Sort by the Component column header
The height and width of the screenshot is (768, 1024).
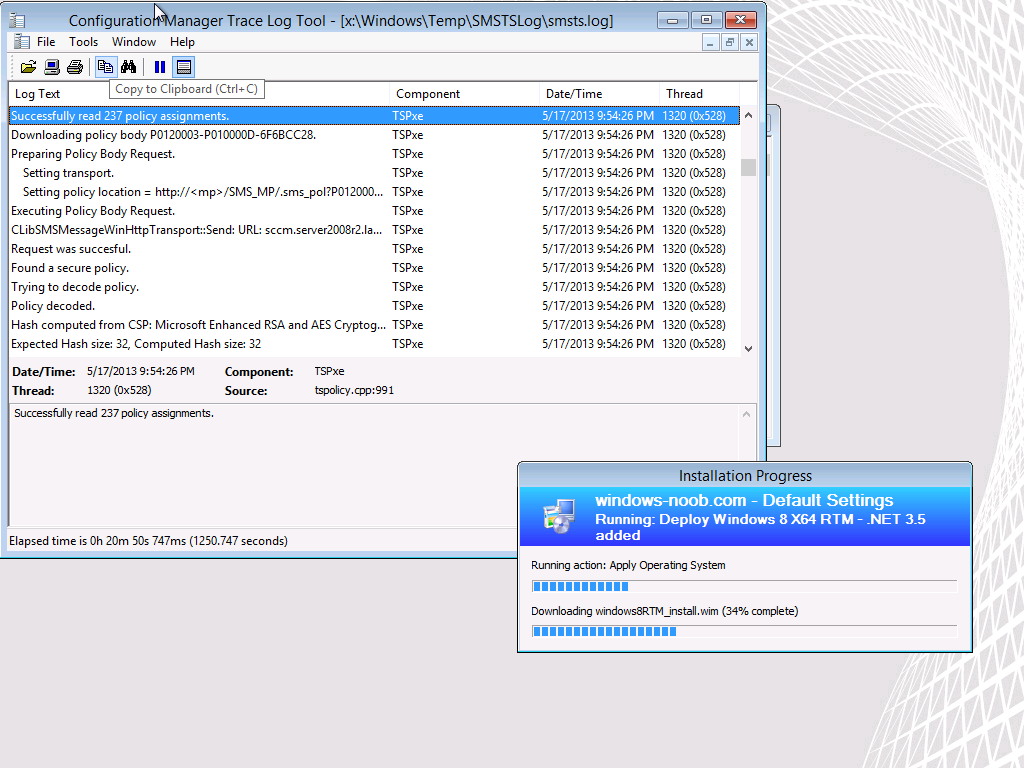[464, 93]
